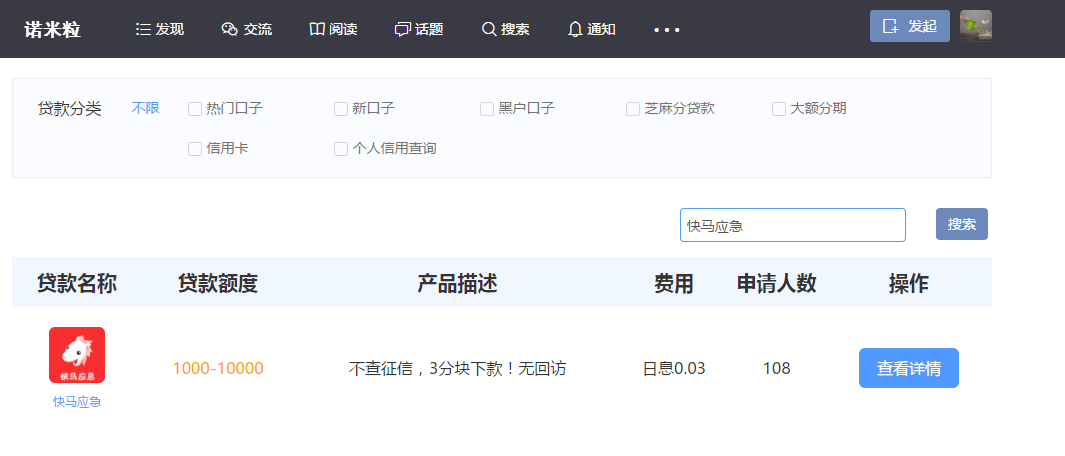
Task: Check the 信用卡 checkbox
Action: point(195,149)
